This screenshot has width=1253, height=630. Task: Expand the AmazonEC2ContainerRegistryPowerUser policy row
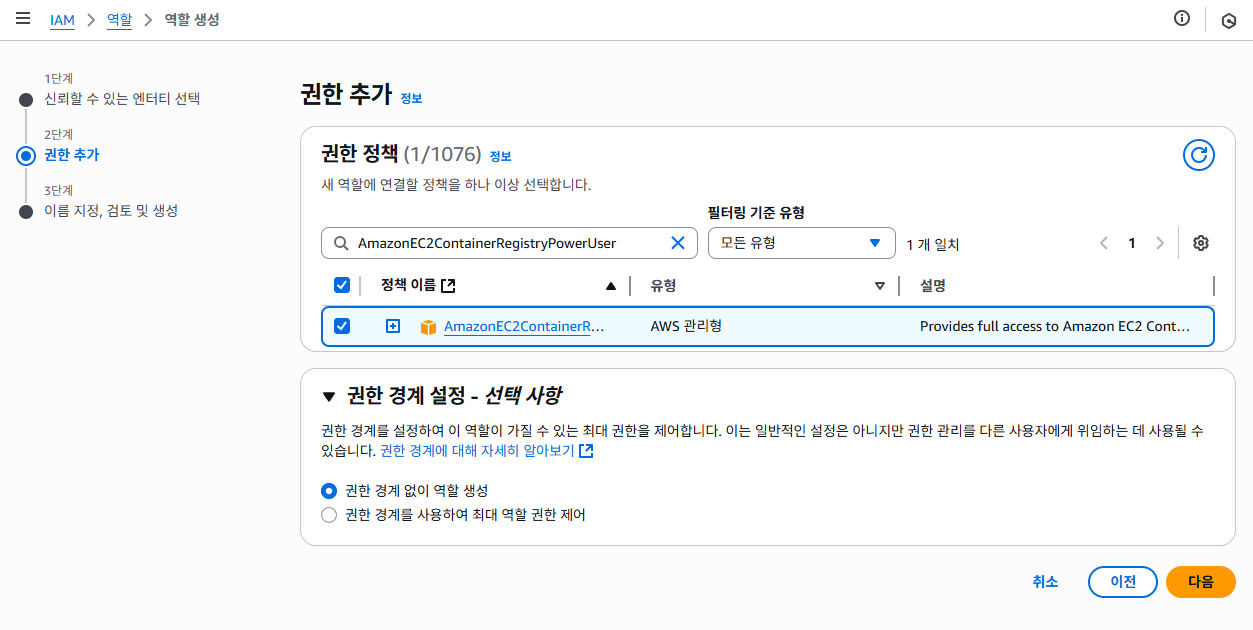pos(393,326)
